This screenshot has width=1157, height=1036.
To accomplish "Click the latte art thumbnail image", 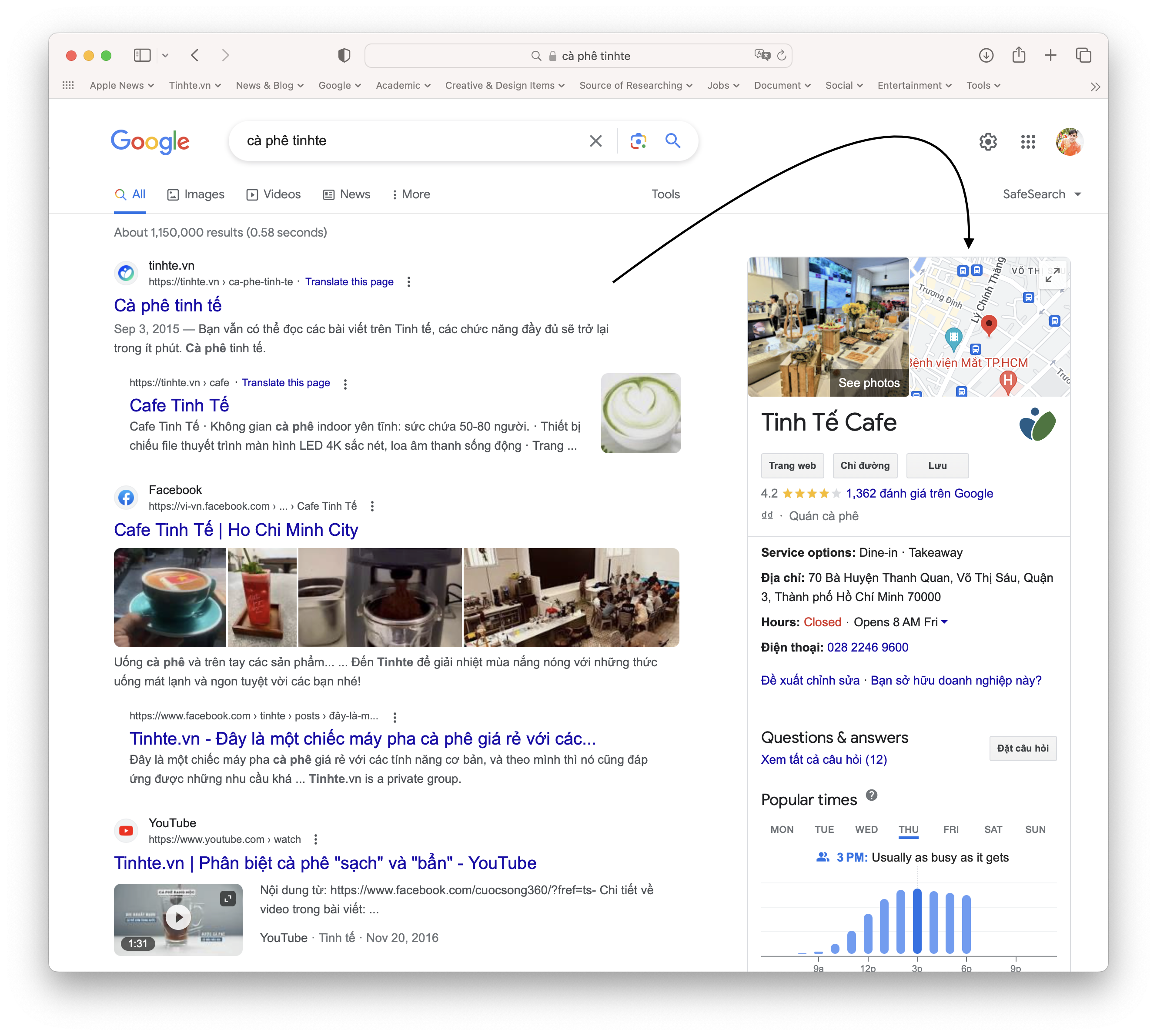I will click(641, 413).
